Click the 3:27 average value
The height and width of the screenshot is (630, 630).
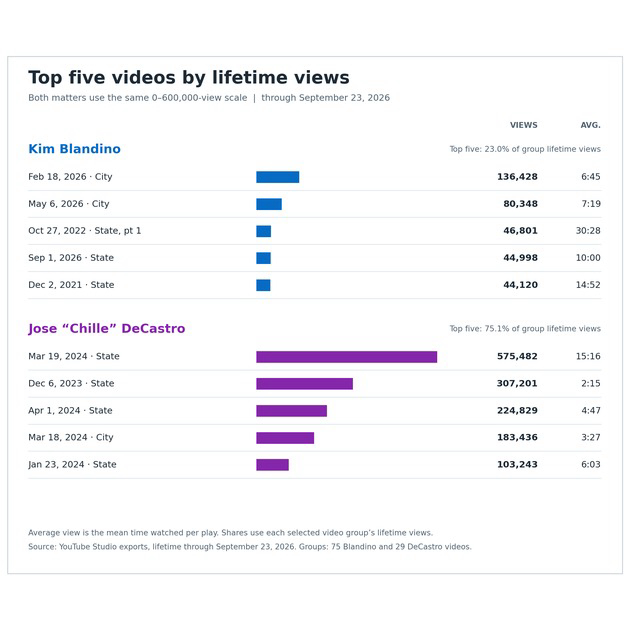[591, 437]
